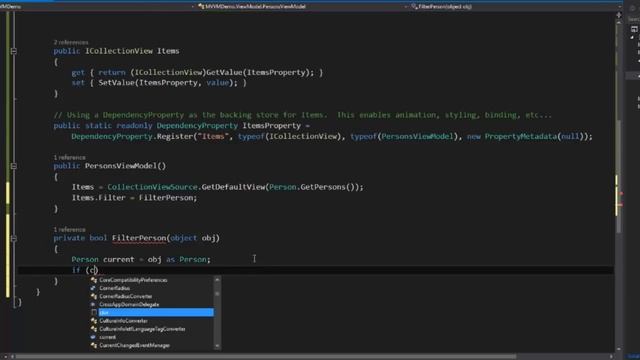Choose the highlighted blue IntelliSense suggestion
This screenshot has height=360, width=640.
[156, 313]
